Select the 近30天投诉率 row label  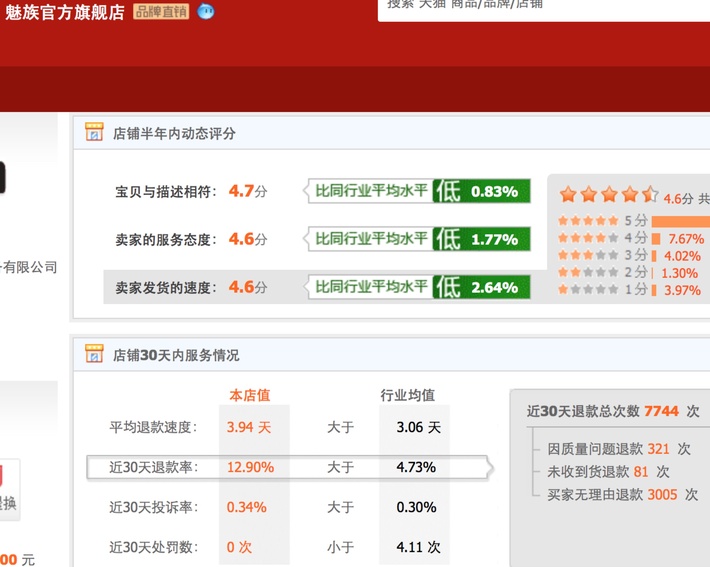tap(154, 507)
